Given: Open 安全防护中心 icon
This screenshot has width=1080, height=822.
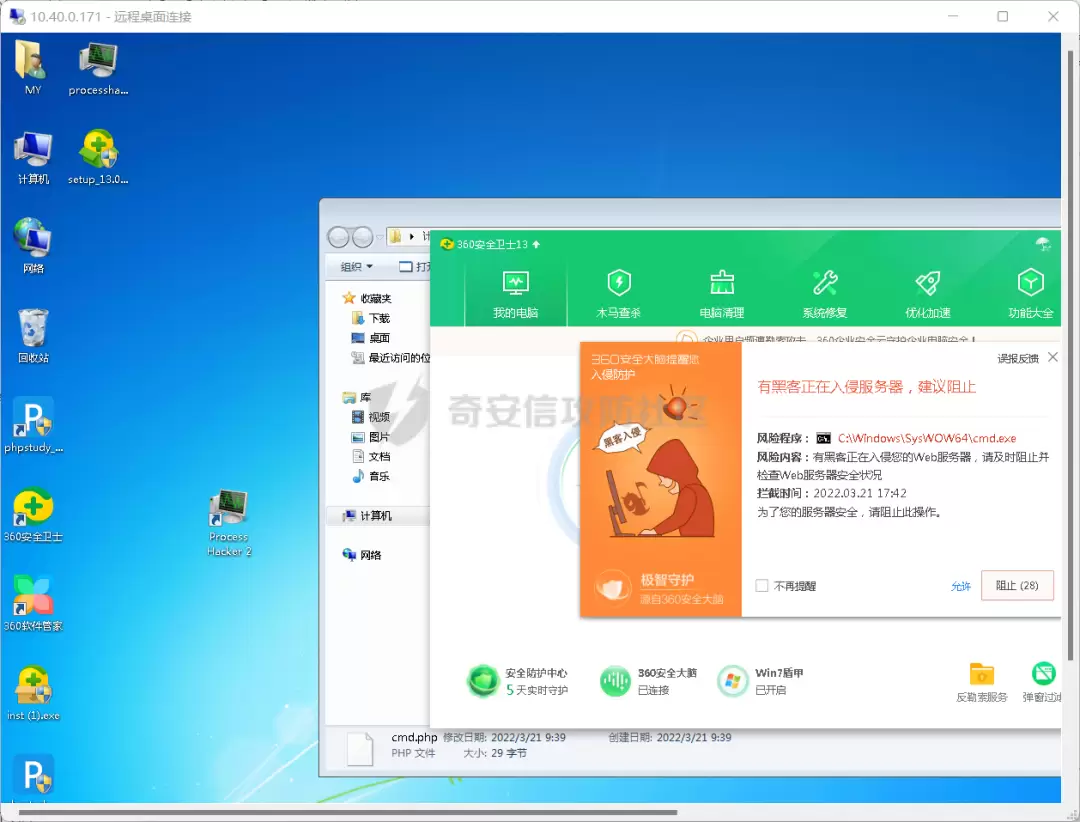Looking at the screenshot, I should 483,681.
